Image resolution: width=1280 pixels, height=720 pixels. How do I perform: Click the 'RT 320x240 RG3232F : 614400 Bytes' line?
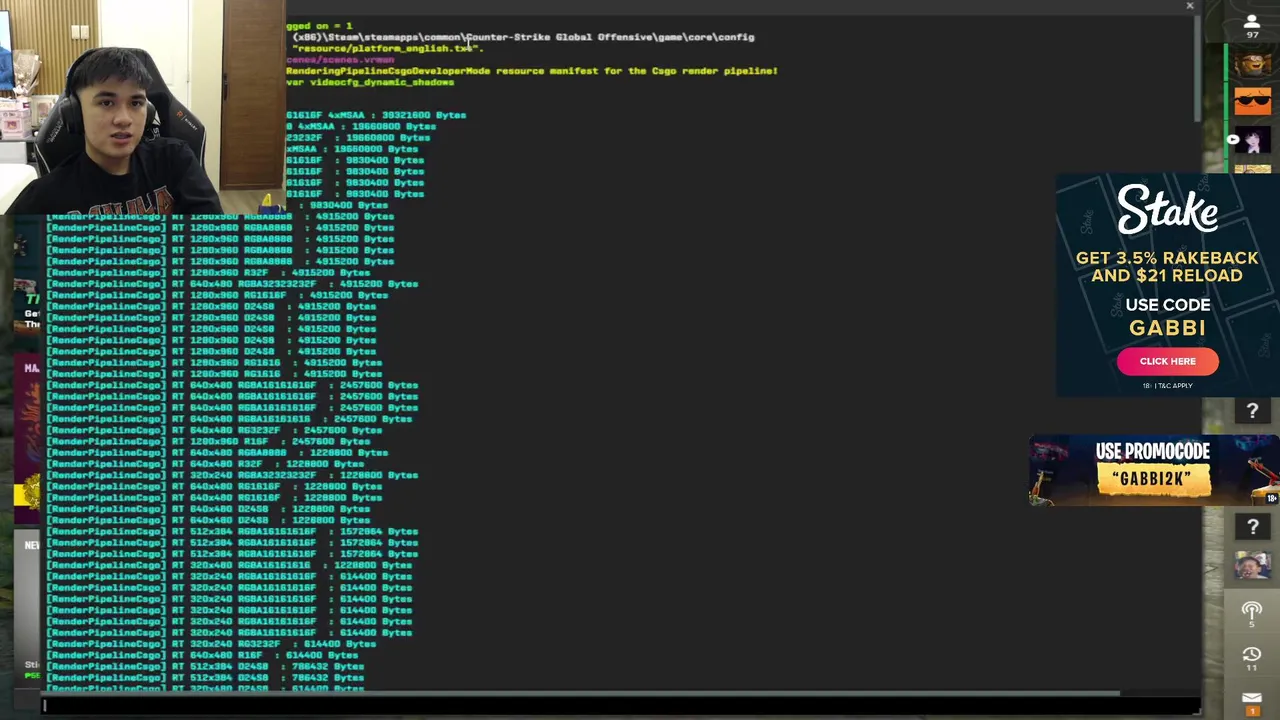coord(212,644)
